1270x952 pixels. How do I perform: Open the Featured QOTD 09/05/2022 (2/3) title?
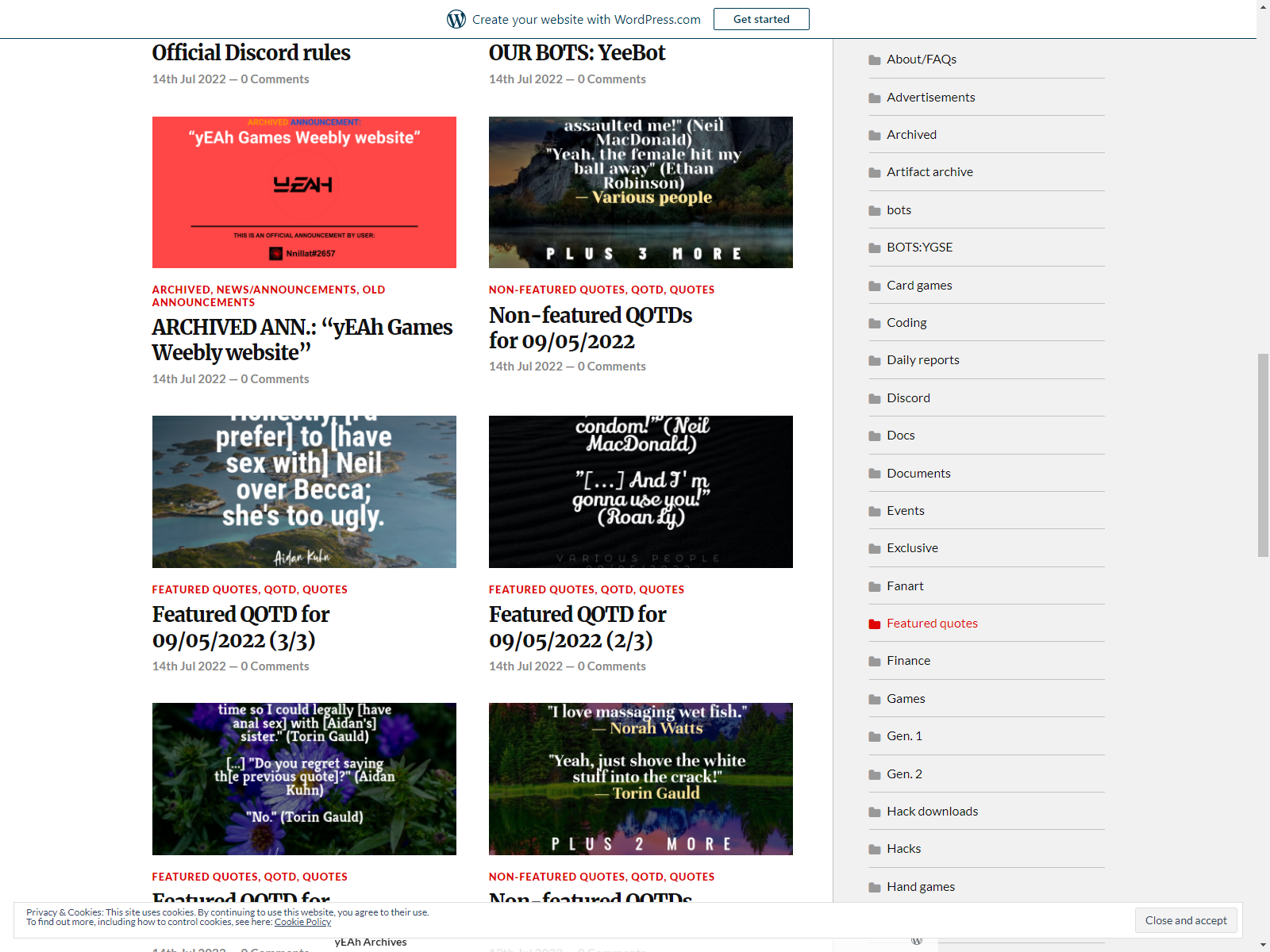pyautogui.click(x=577, y=627)
